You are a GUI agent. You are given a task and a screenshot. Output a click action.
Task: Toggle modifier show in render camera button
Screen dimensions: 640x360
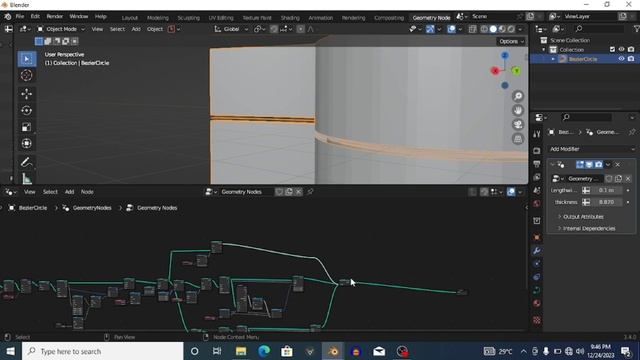pyautogui.click(x=598, y=164)
